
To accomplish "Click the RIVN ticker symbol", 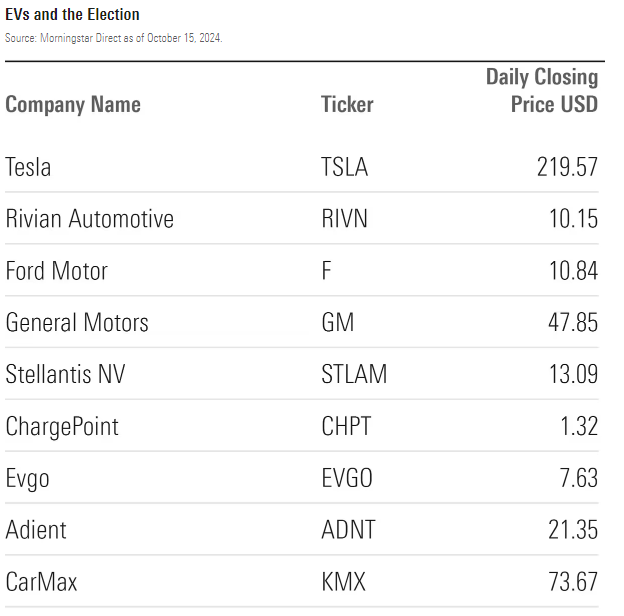I will 344,219.
